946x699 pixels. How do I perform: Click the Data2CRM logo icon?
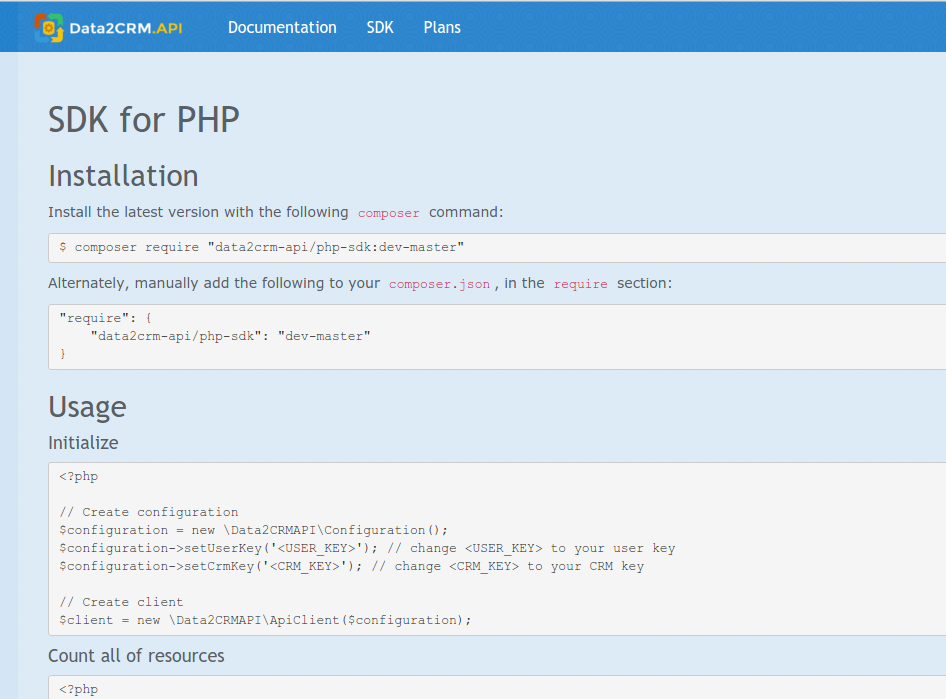[48, 28]
